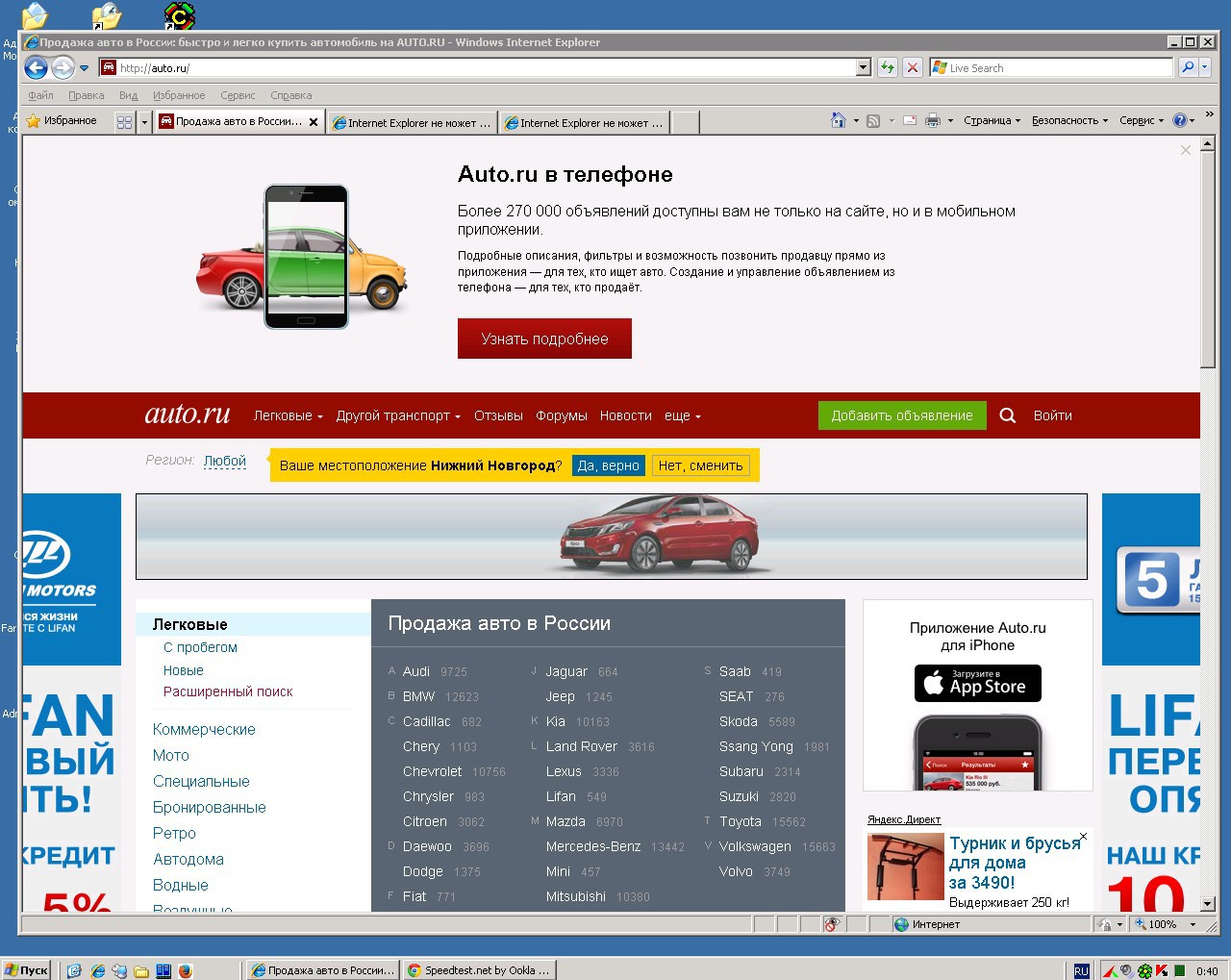Click the Любой region link
This screenshot has height=980, width=1231.
tap(225, 461)
